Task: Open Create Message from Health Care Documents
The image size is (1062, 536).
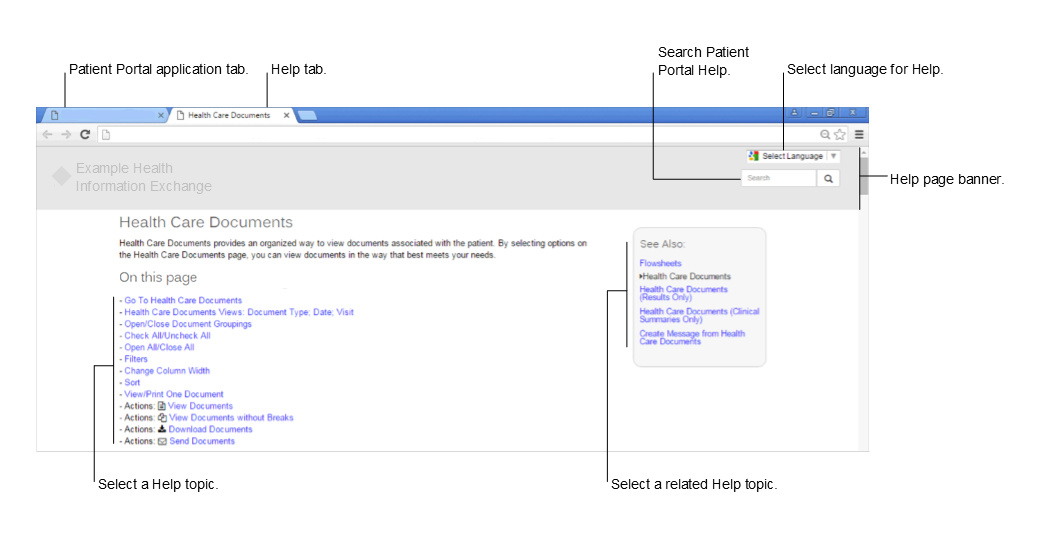Action: pos(692,337)
